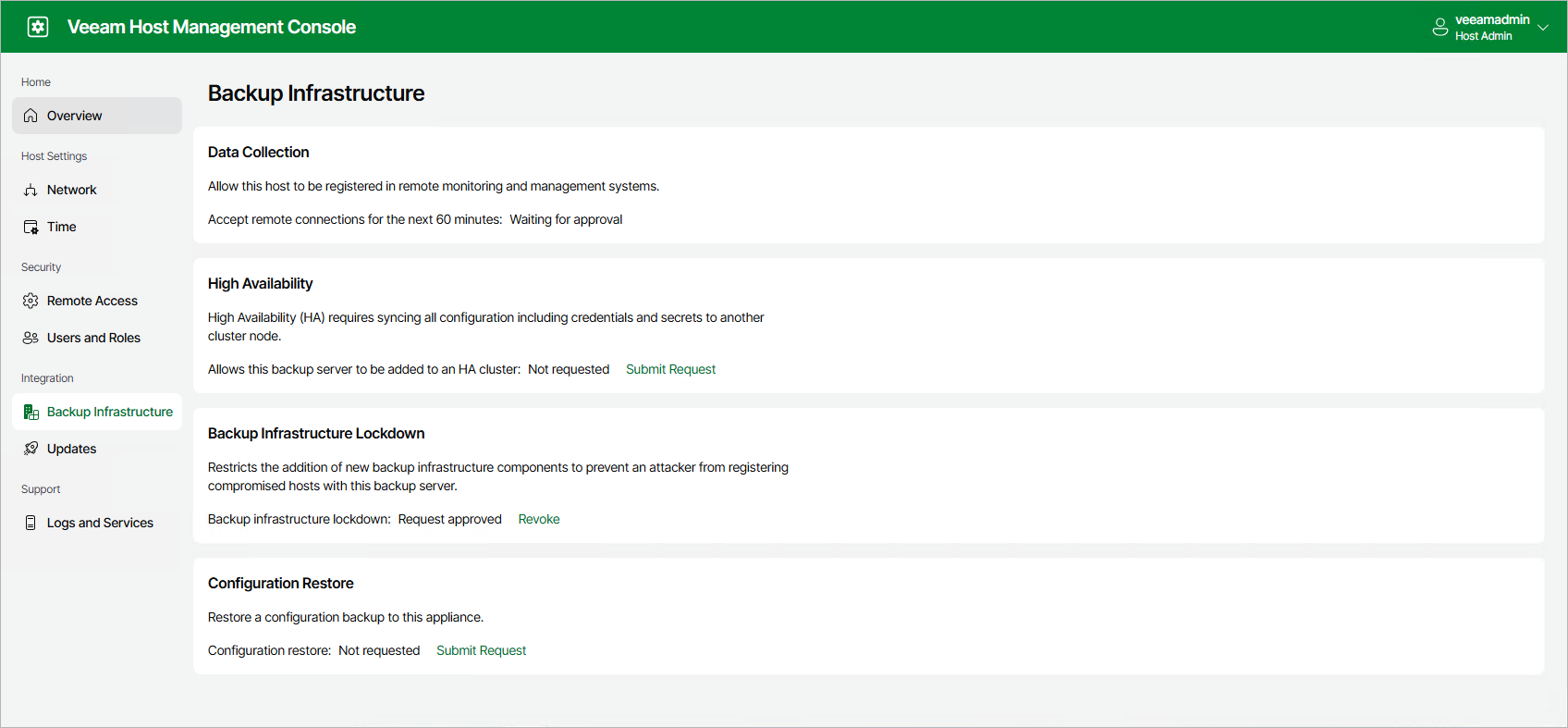Click the Data Collection section heading

[259, 152]
